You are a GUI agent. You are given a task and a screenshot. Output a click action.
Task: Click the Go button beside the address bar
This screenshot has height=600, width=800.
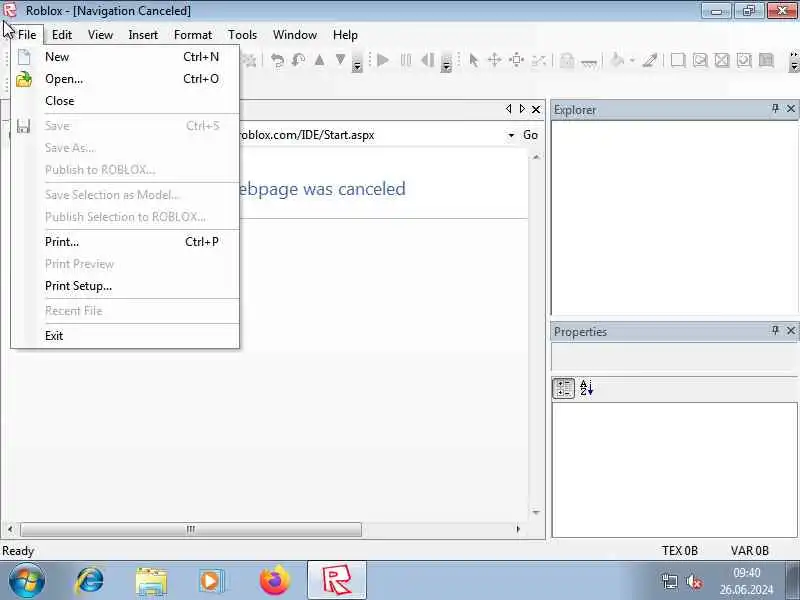pos(530,135)
